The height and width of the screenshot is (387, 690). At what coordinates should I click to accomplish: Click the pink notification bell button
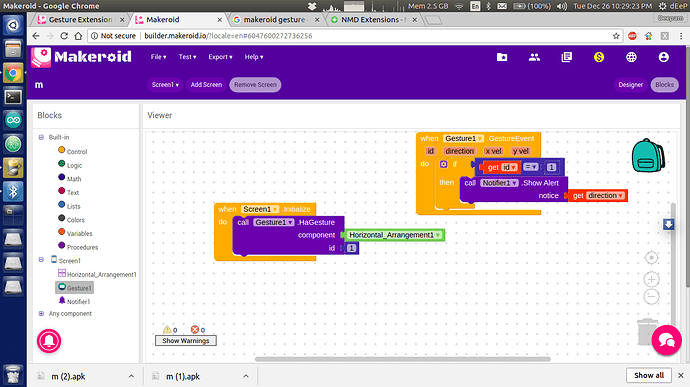point(49,341)
